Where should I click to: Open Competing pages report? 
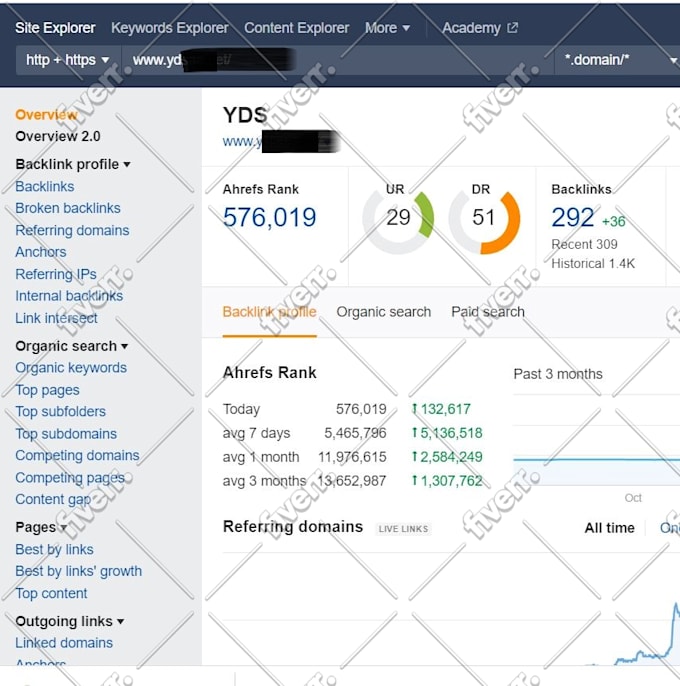coord(70,478)
